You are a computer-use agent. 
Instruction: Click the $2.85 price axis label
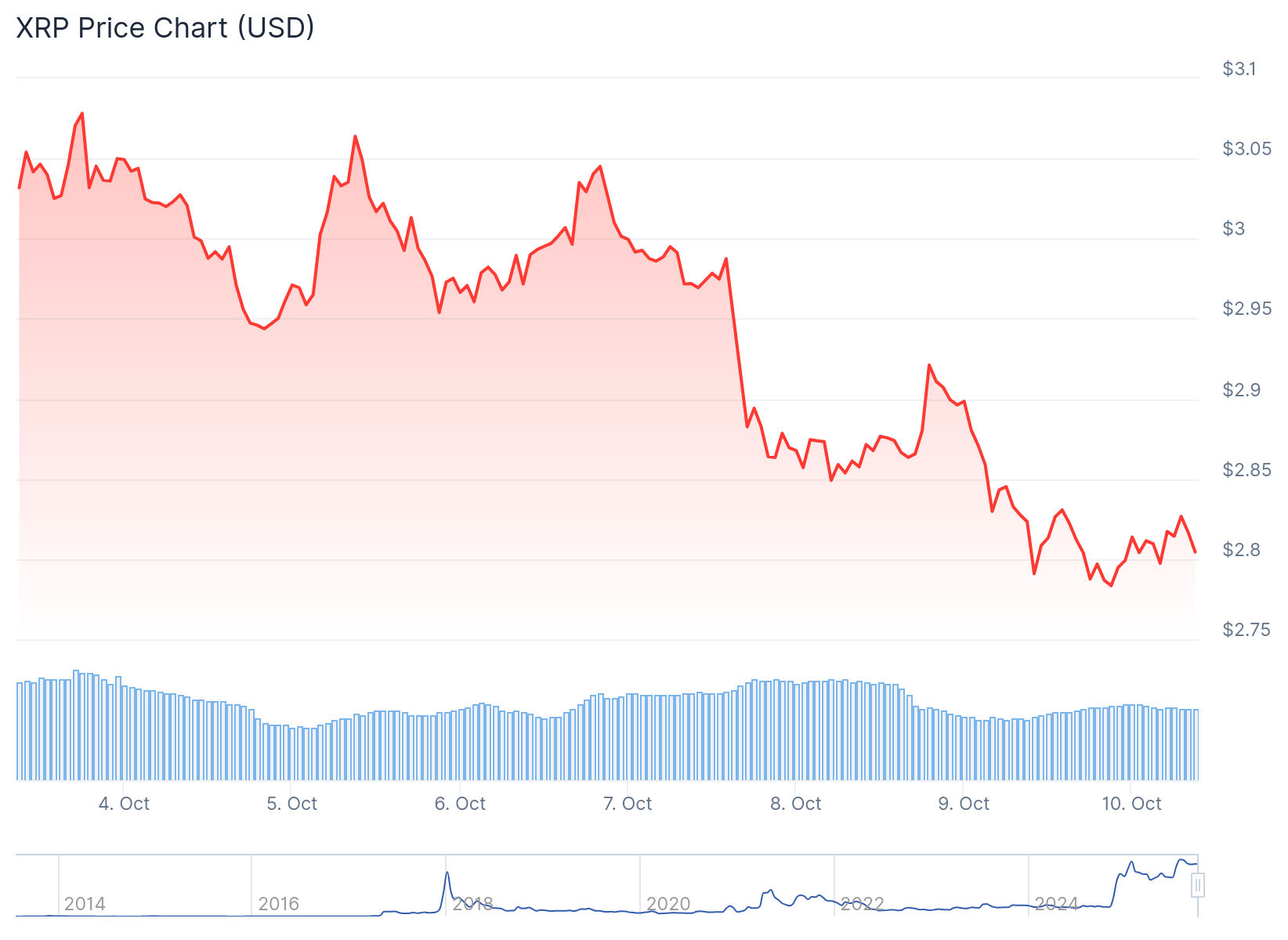coord(1246,470)
